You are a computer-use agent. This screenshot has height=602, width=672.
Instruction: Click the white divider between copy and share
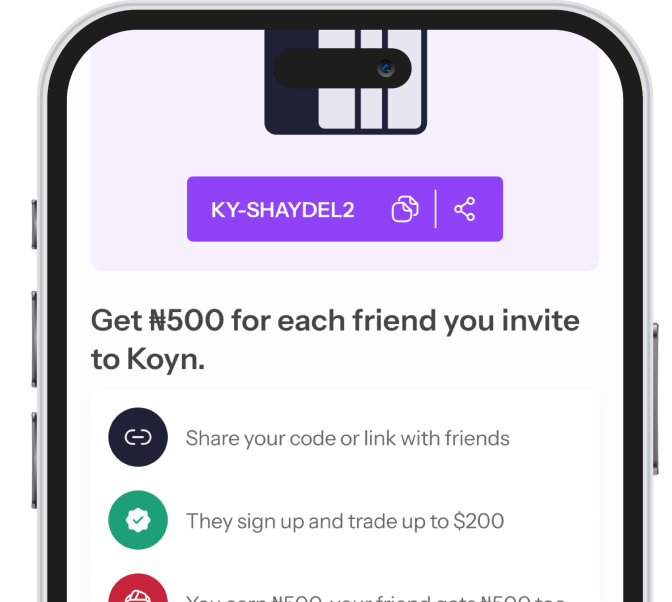[x=435, y=209]
